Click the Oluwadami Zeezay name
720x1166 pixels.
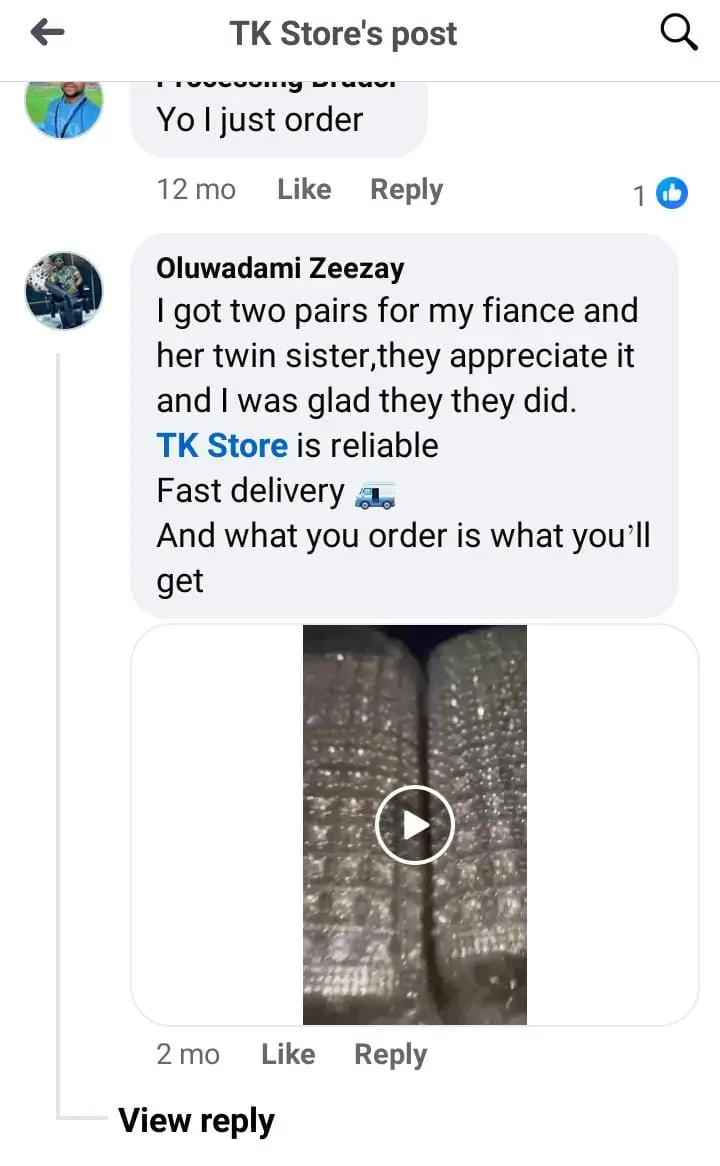[280, 268]
